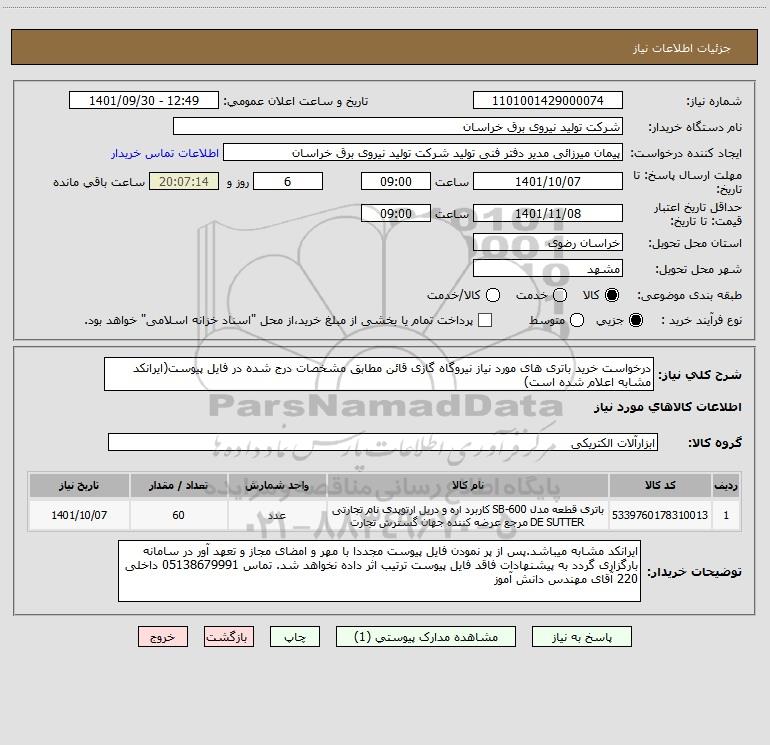Click the واحد شمارش column header
Screen dimensions: 770x745
(277, 485)
